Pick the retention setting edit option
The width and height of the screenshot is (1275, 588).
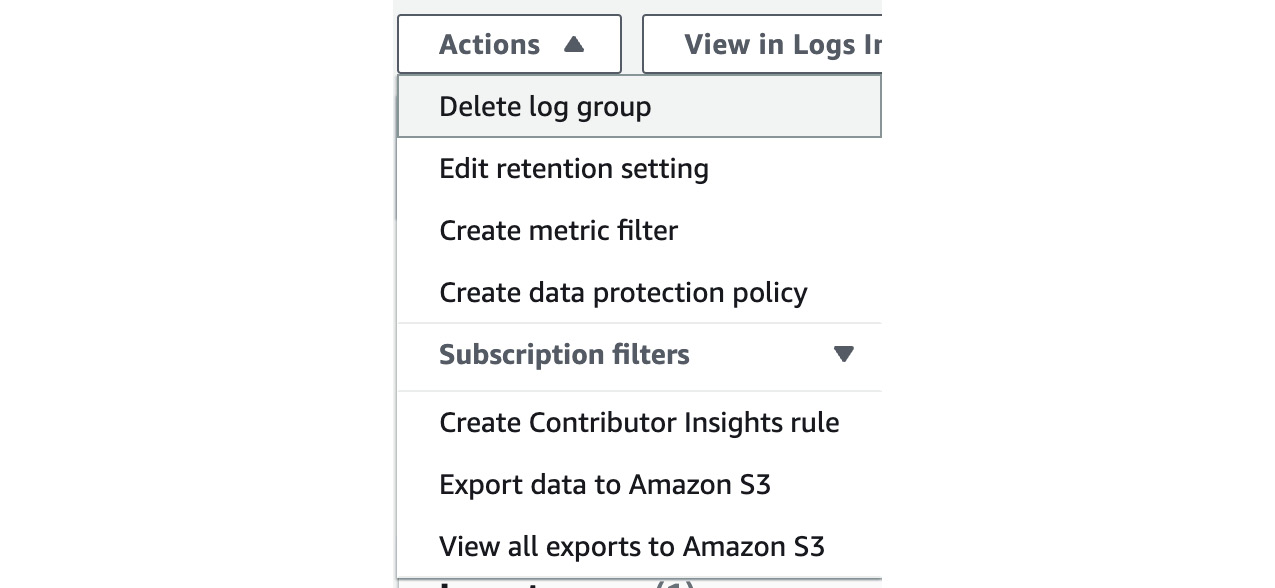[x=639, y=168]
